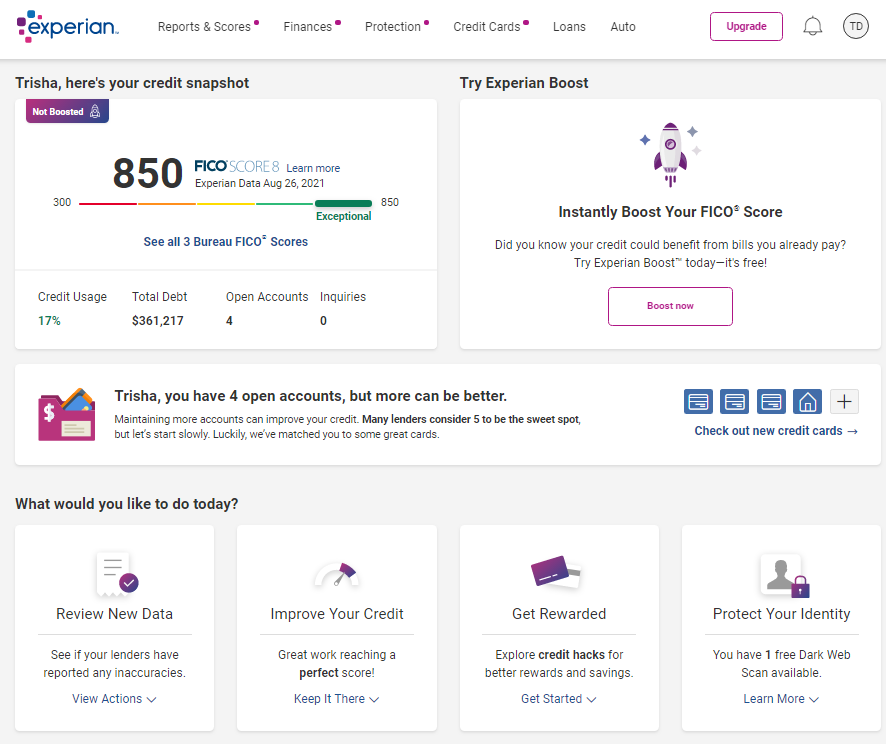Click the 4 open accounts headline
This screenshot has width=886, height=744.
[x=311, y=396]
